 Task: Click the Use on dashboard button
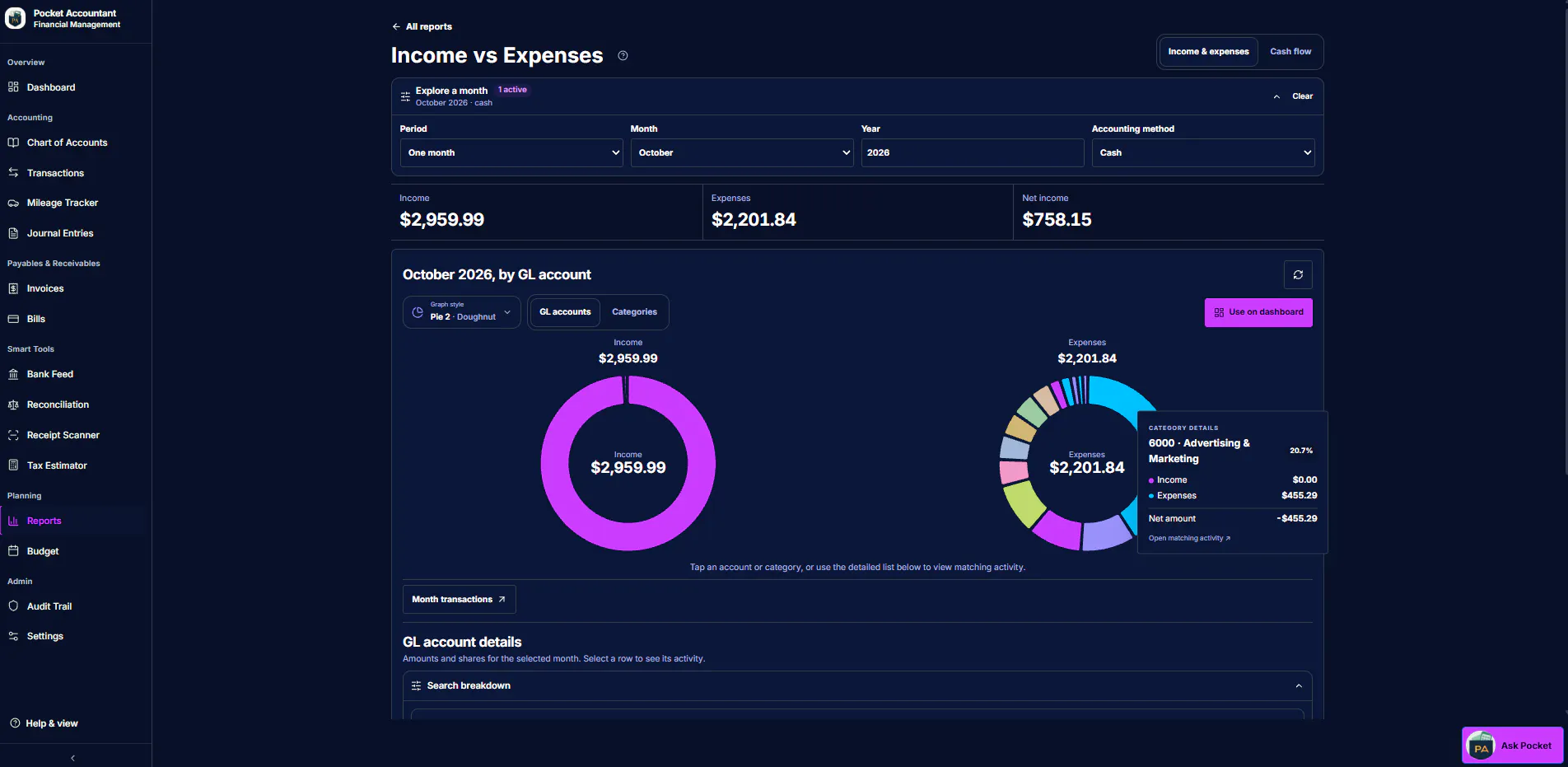coord(1258,313)
